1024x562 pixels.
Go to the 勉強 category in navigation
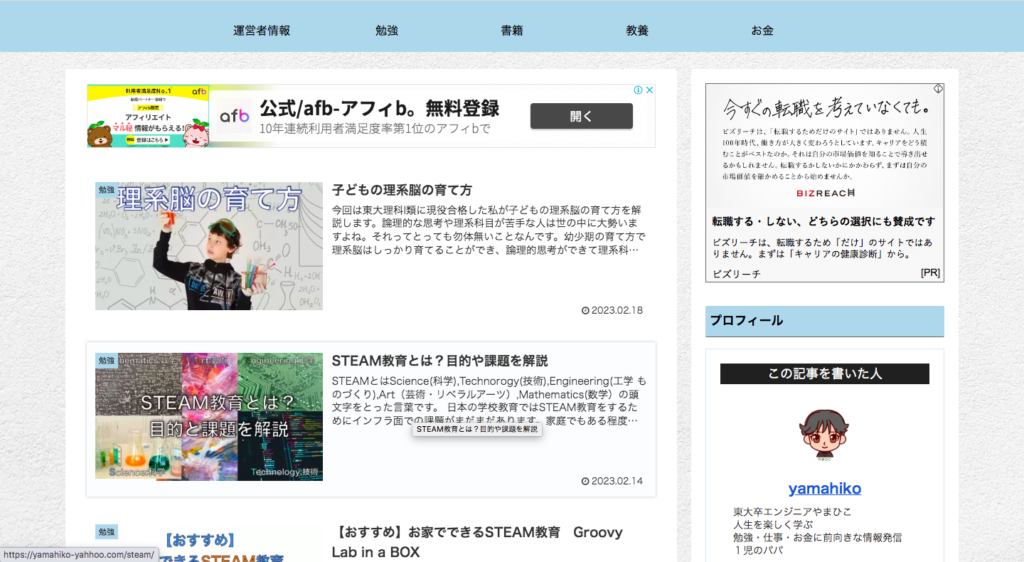(x=387, y=30)
